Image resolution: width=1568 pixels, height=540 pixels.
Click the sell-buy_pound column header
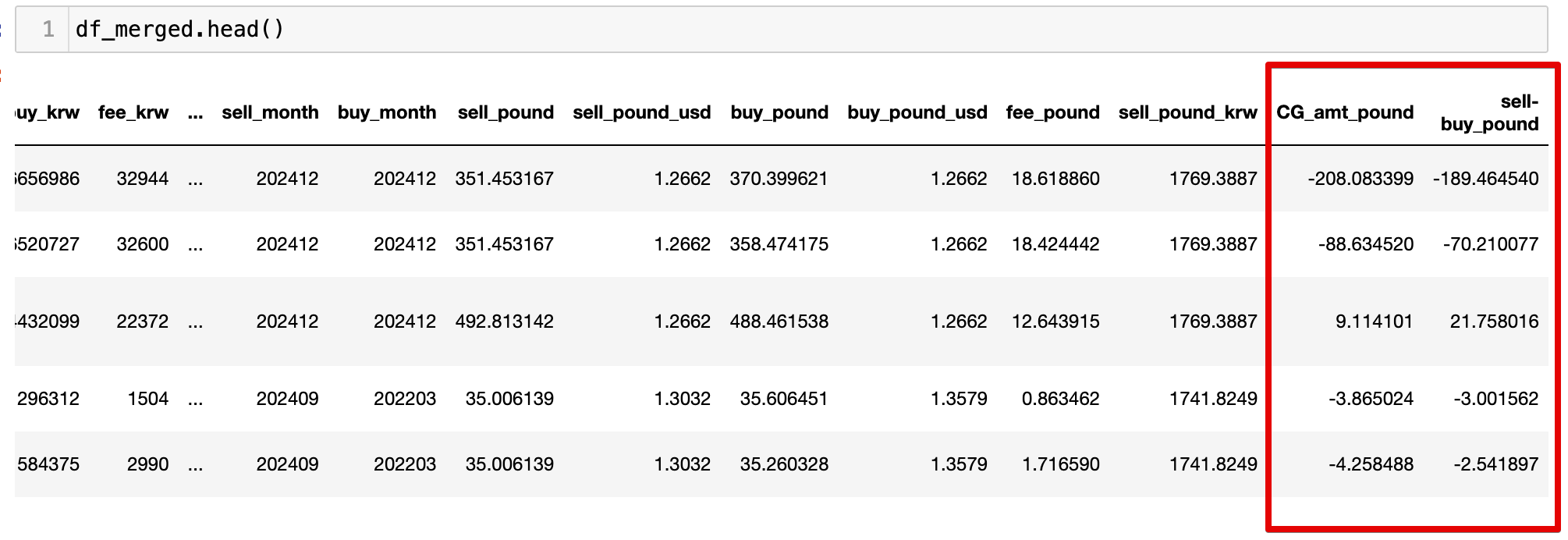1489,112
